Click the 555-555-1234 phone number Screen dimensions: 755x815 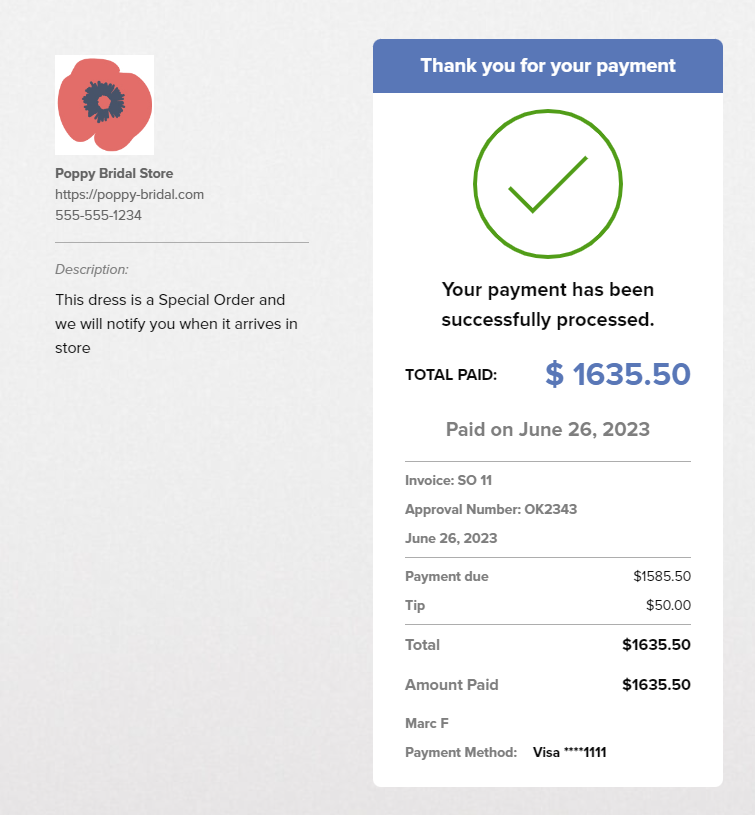[98, 215]
